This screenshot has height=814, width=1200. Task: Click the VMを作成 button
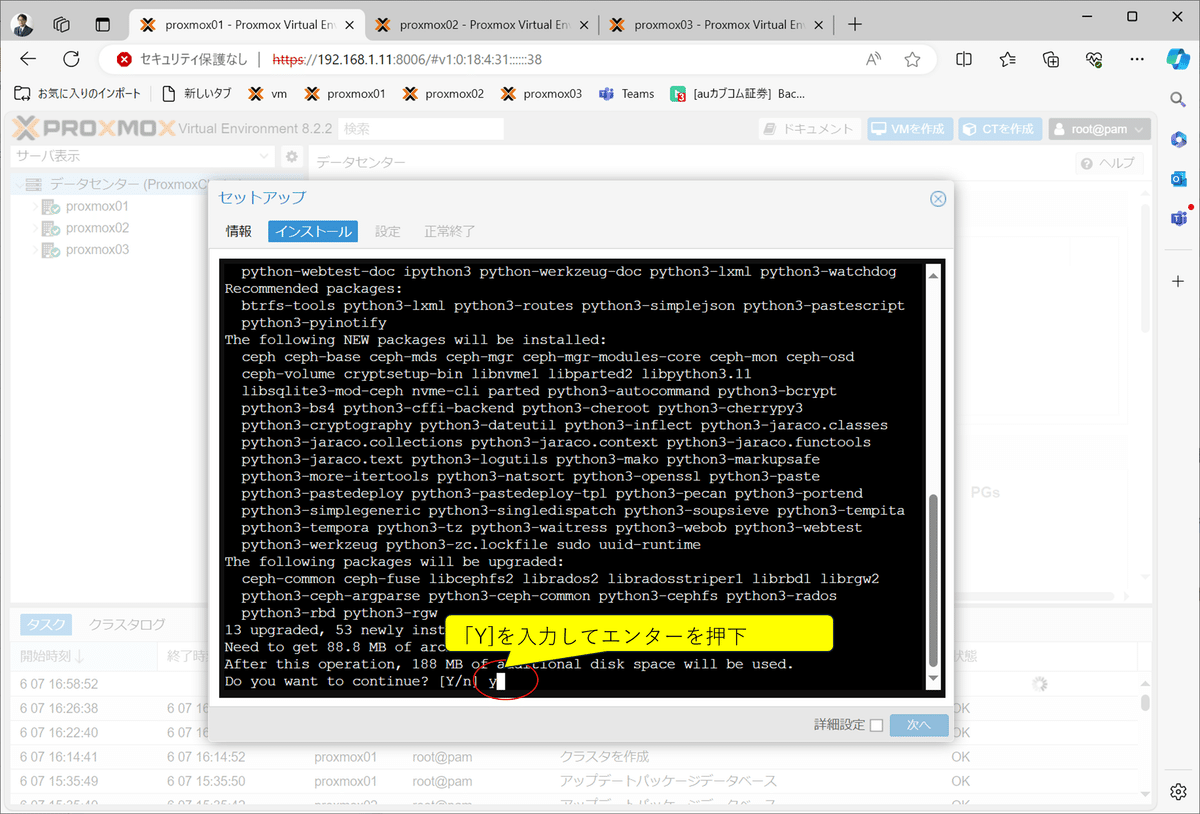pyautogui.click(x=910, y=129)
